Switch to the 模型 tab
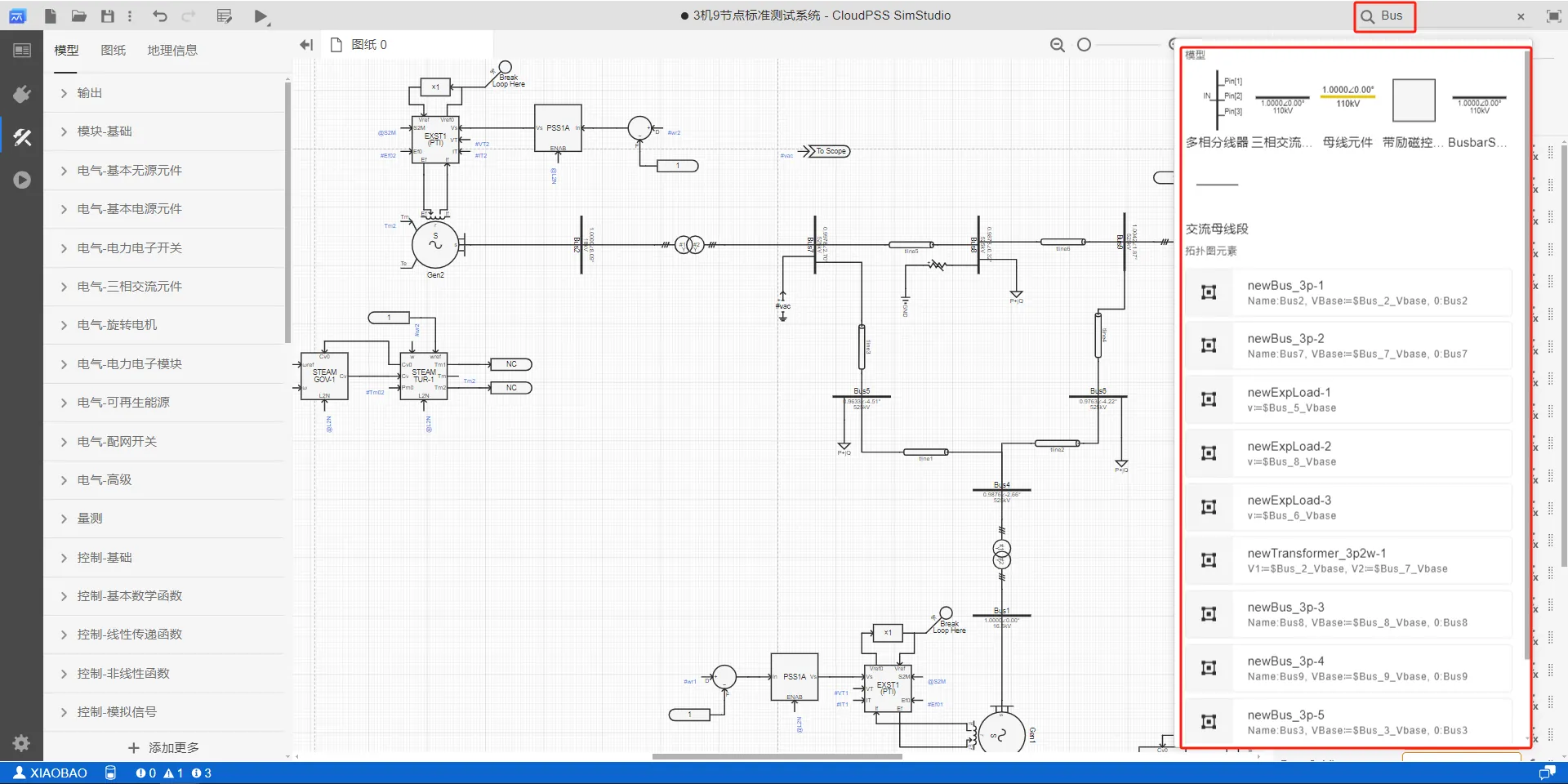Image resolution: width=1568 pixels, height=784 pixels. click(66, 50)
